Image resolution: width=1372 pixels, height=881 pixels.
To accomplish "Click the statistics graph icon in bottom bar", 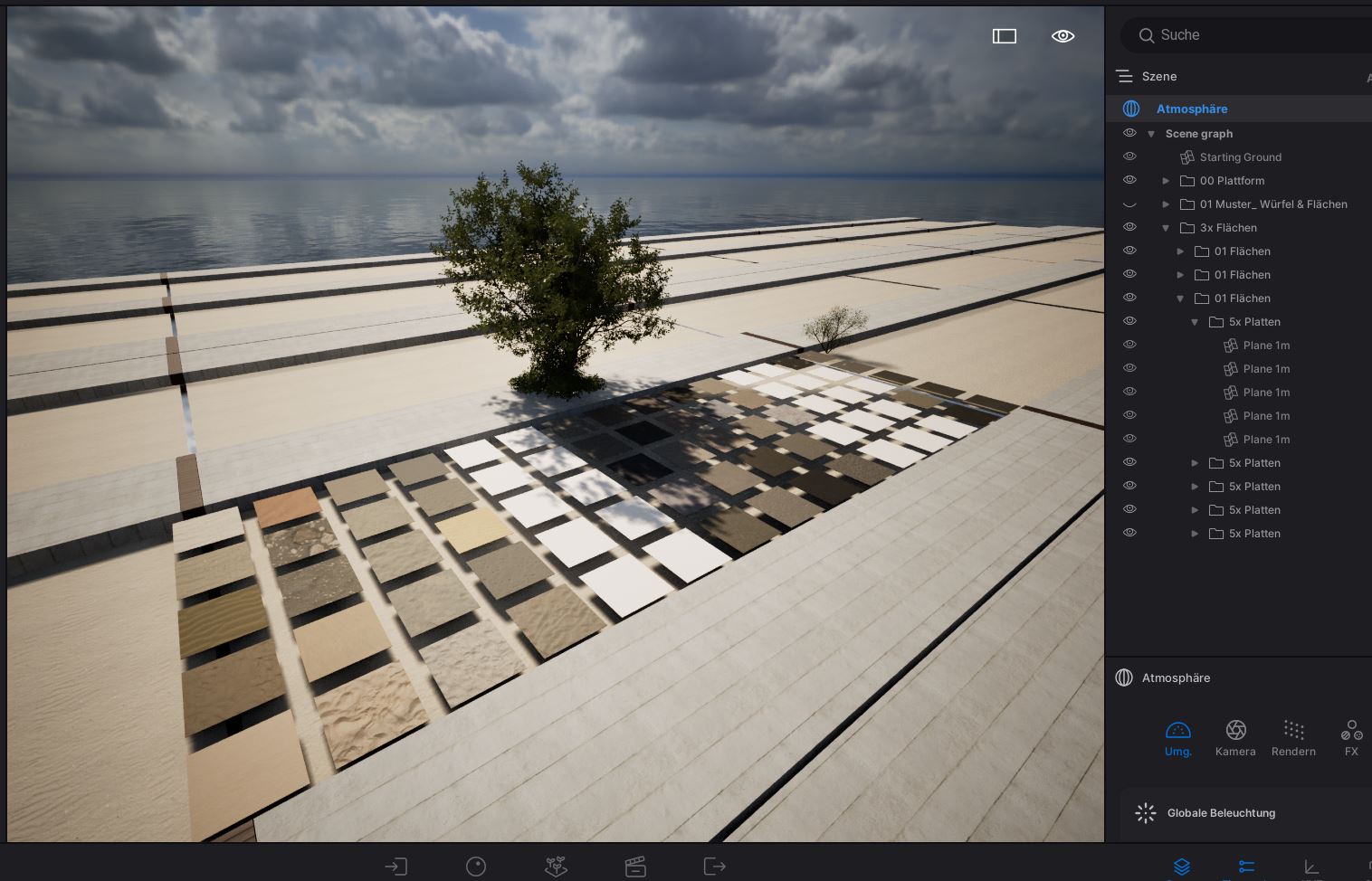I will 1311,867.
